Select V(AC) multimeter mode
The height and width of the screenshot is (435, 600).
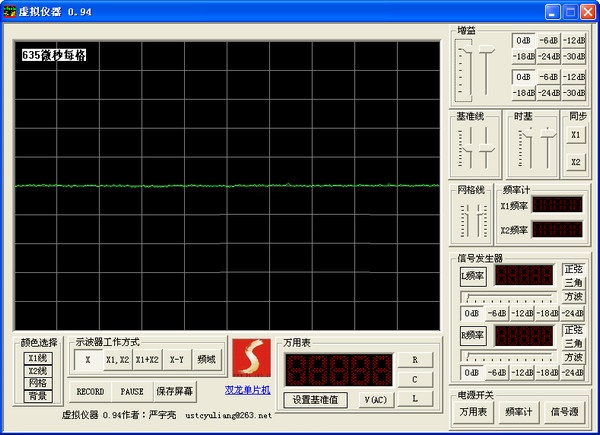coord(377,400)
